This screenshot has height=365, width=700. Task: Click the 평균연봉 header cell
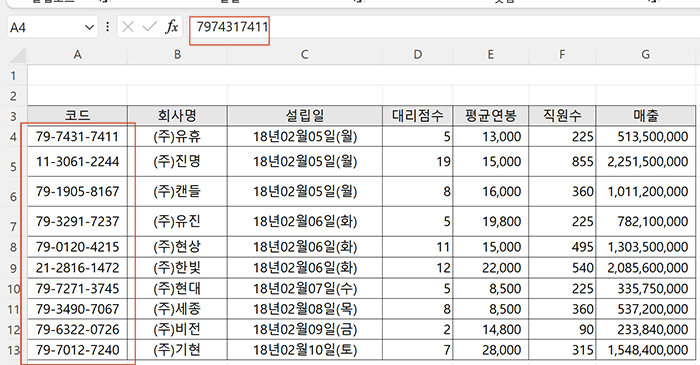491,116
